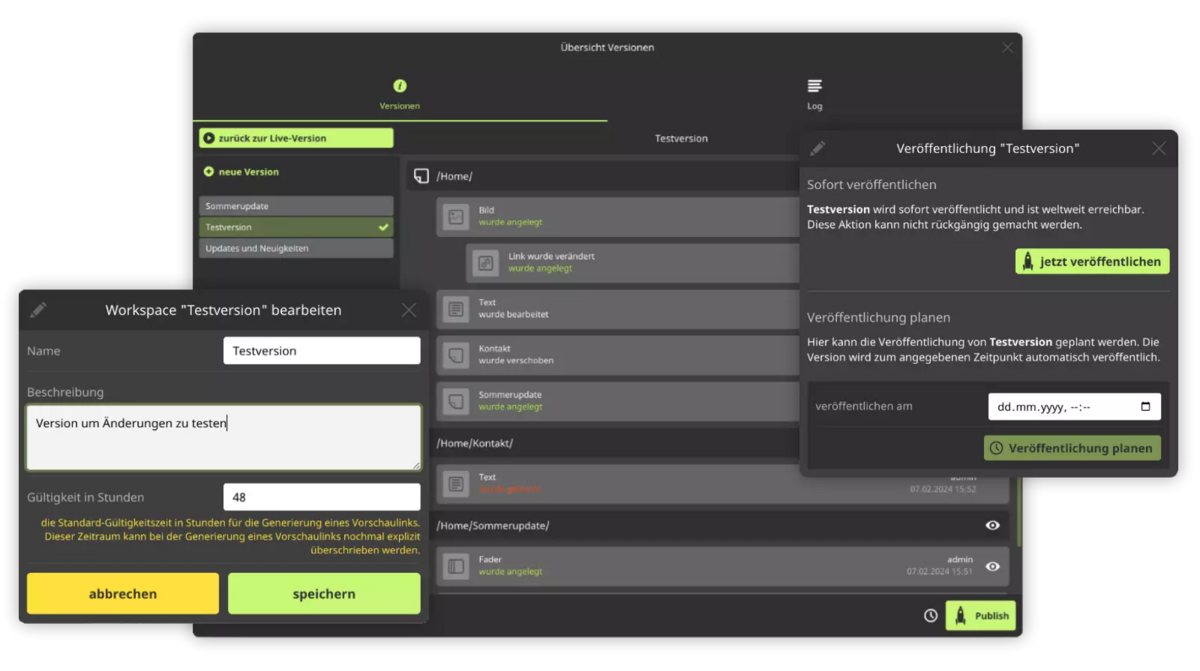This screenshot has width=1200, height=671.
Task: Switch to the Versionen tab
Action: coord(400,95)
